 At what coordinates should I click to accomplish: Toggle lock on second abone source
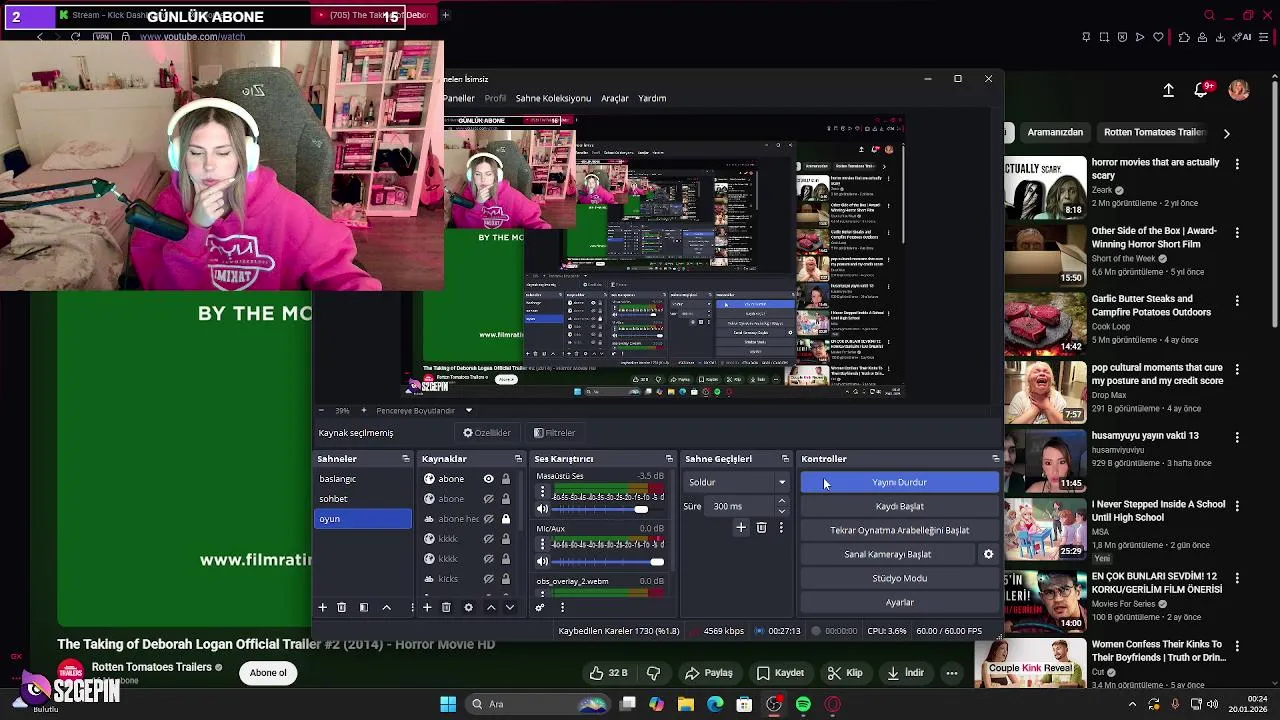pos(505,499)
